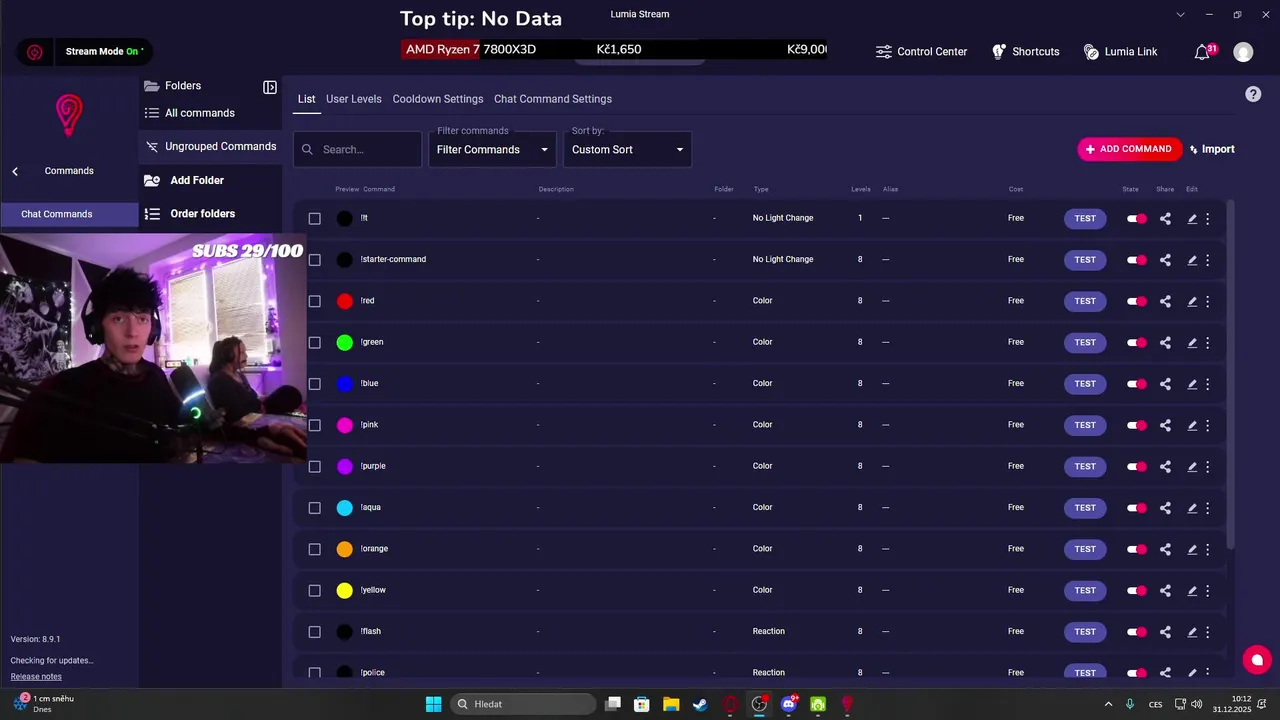The height and width of the screenshot is (720, 1280).
Task: Click the Windows taskbar search box
Action: (524, 704)
